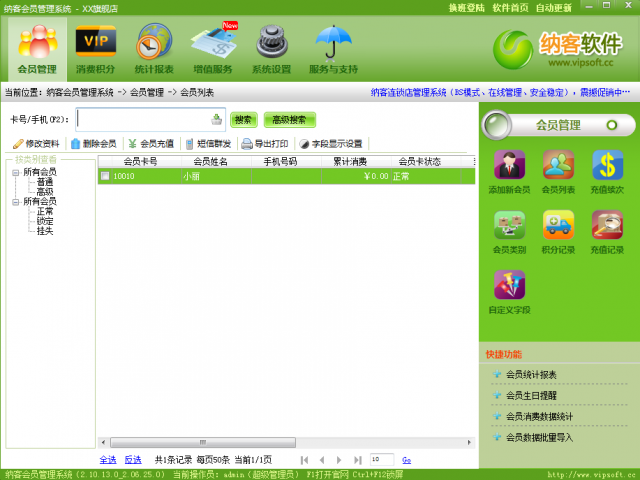Select 普通 in the category tree

coord(45,182)
